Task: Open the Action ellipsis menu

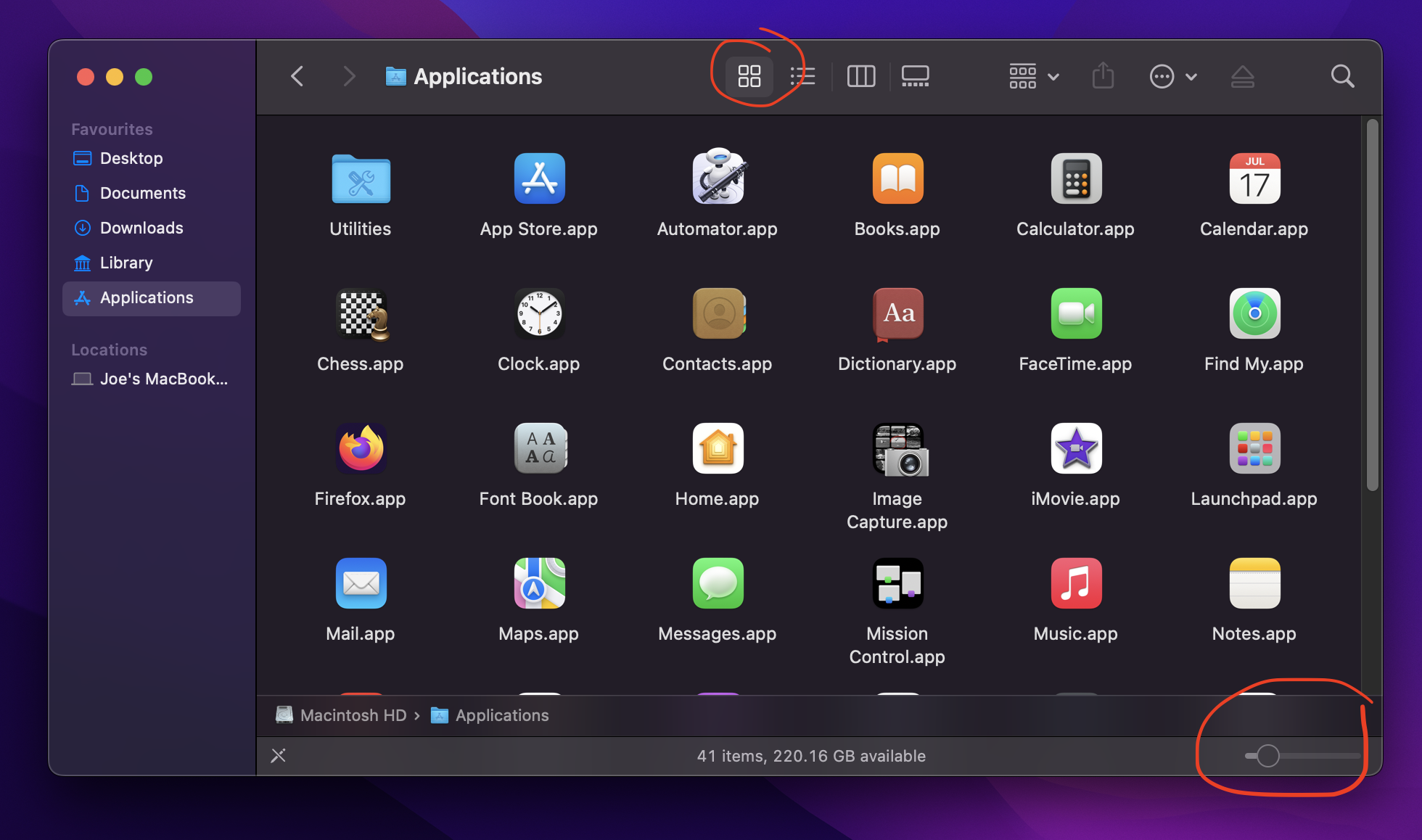Action: (1172, 76)
